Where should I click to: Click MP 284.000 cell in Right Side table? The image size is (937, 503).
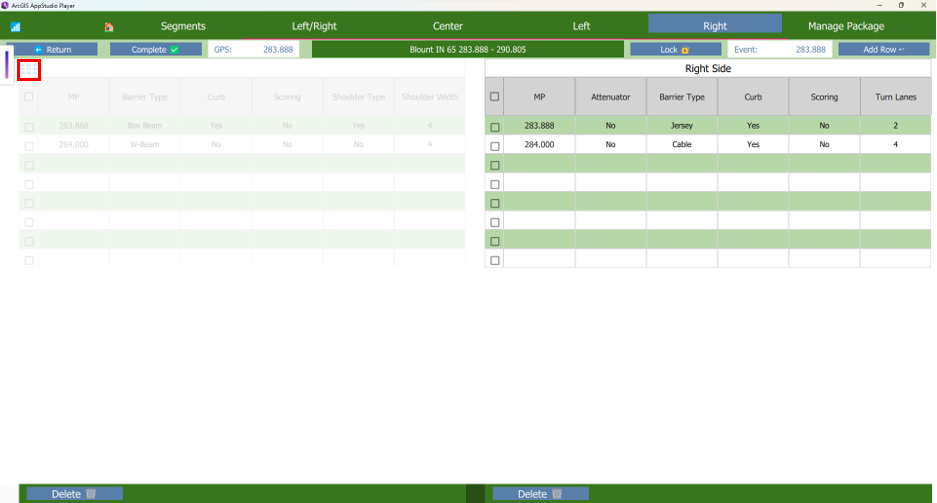point(539,144)
